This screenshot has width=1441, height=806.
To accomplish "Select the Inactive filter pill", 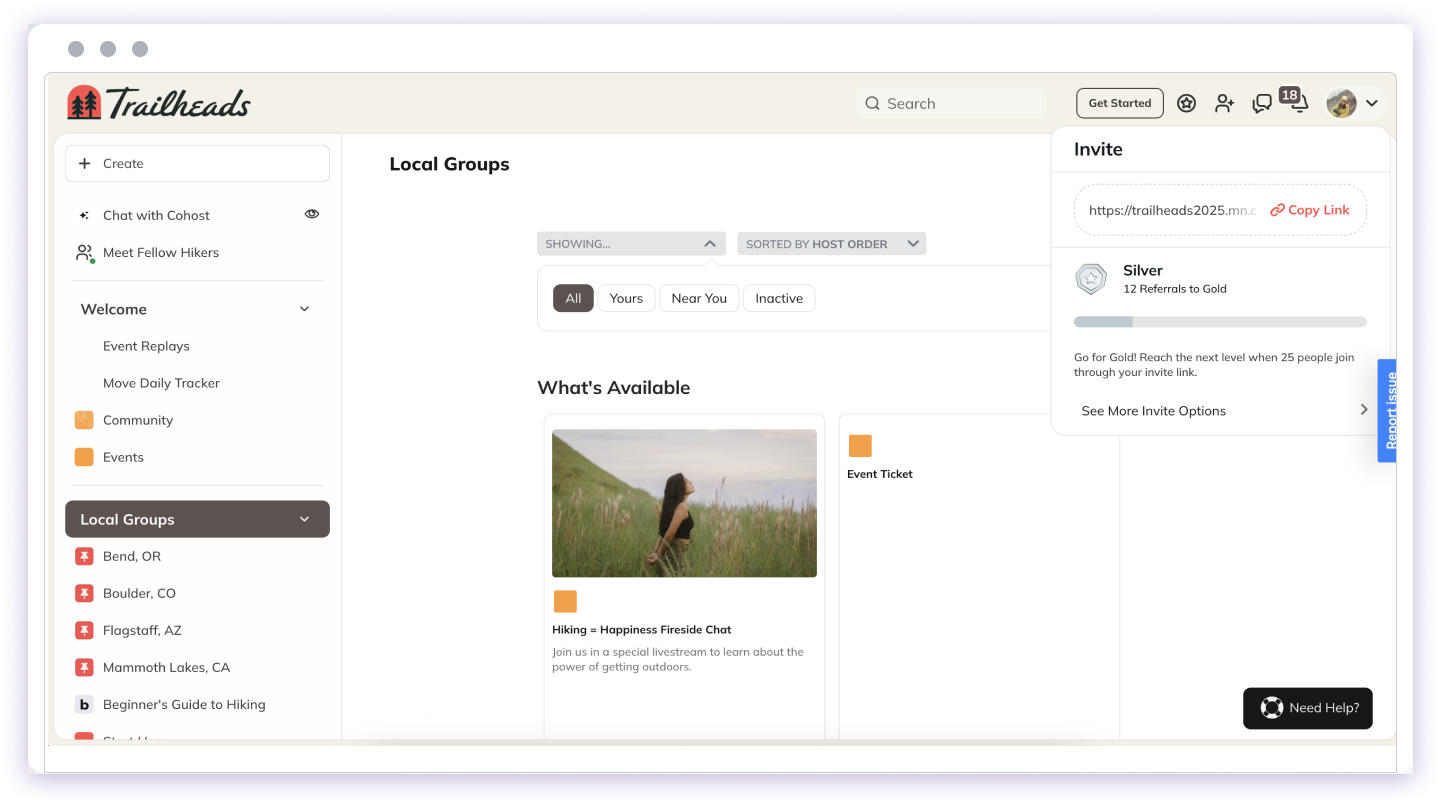I will tap(779, 297).
